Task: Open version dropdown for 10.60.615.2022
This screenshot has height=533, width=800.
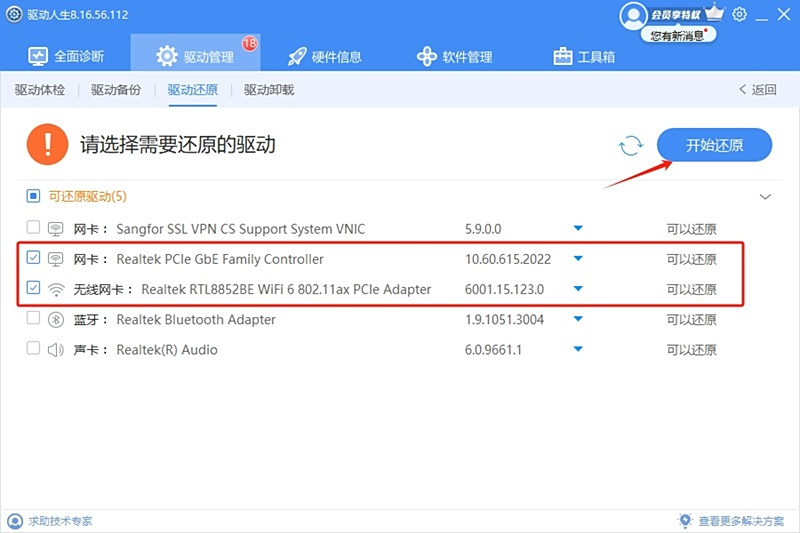Action: point(578,259)
